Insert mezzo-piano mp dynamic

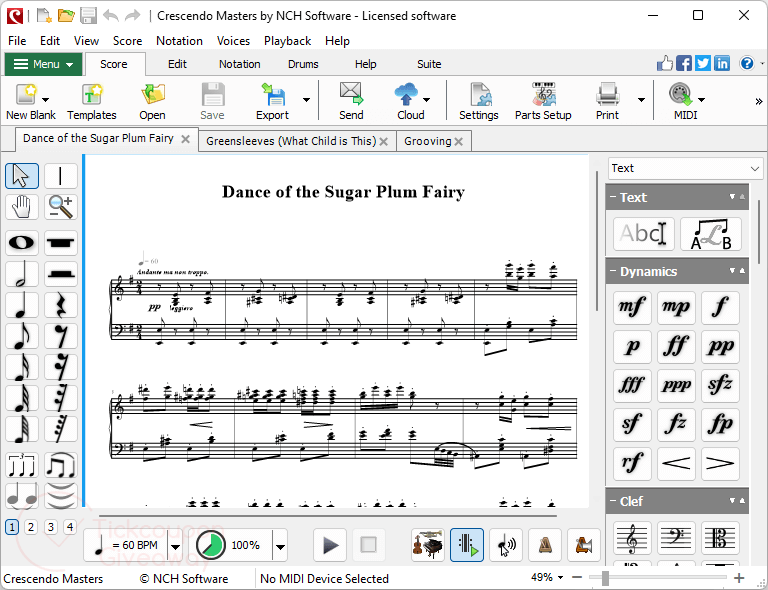[676, 307]
